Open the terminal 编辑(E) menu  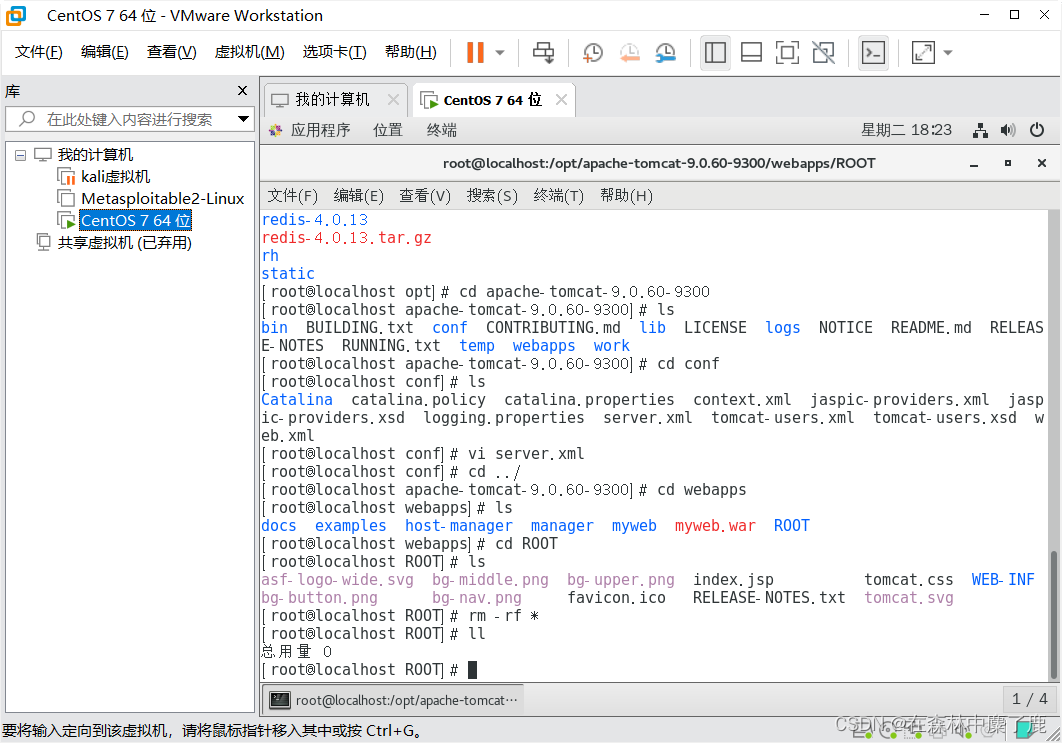click(358, 196)
